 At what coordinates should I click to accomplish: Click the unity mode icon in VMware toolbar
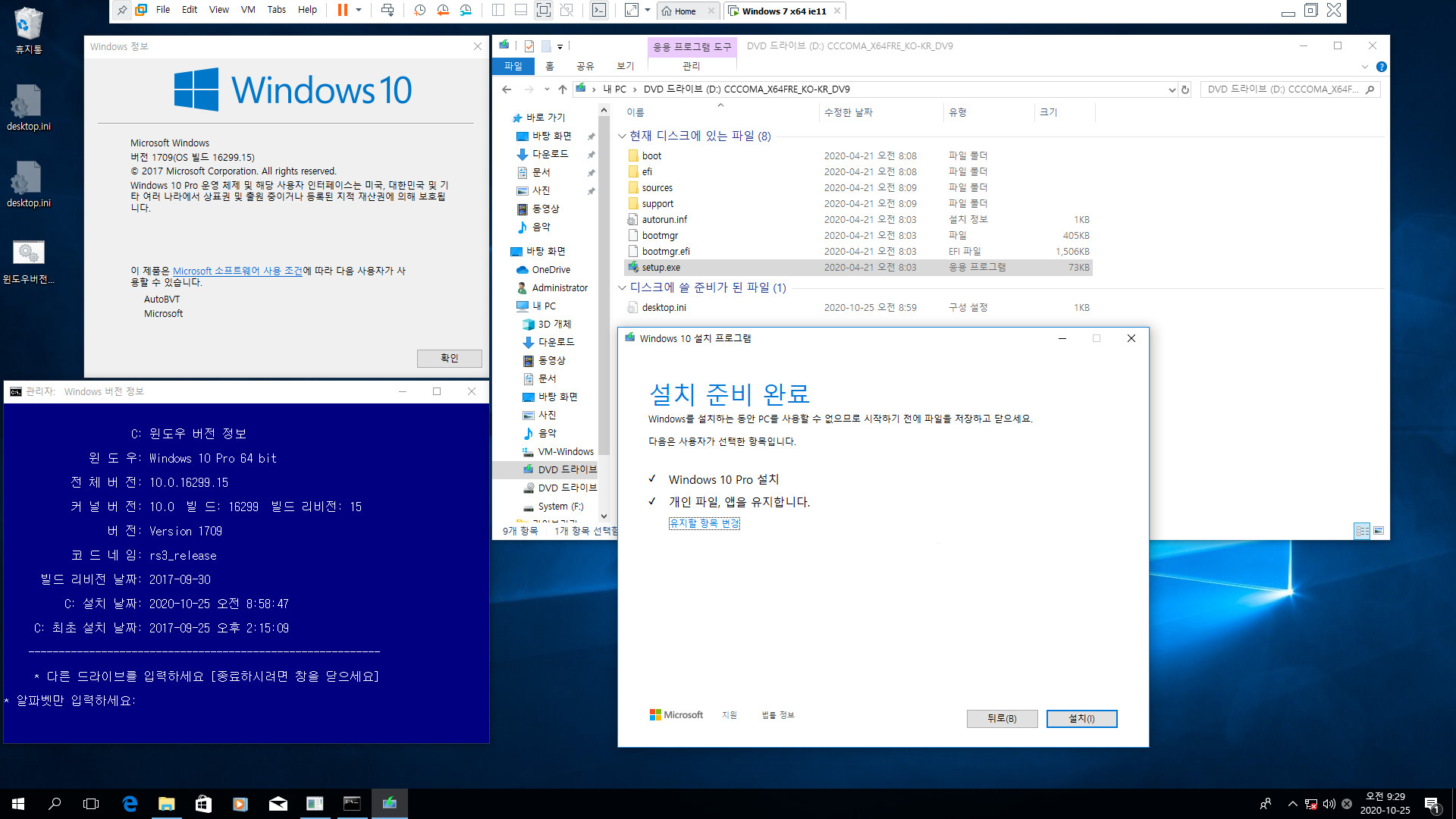coord(566,11)
